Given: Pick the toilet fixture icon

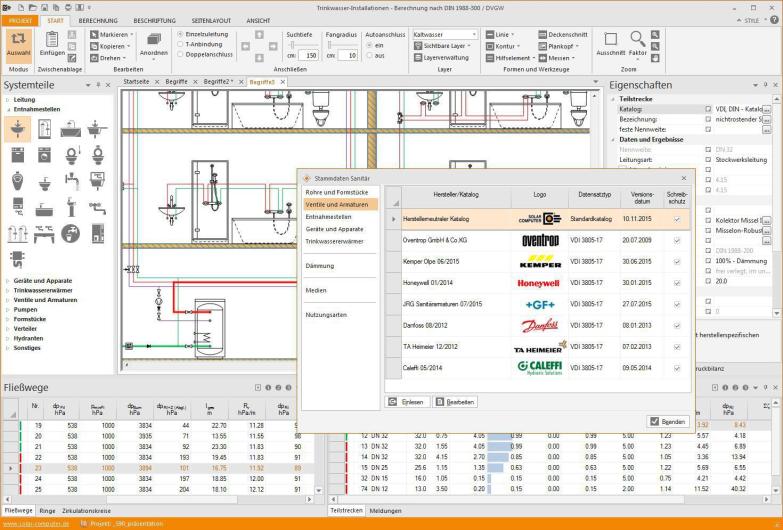Looking at the screenshot, I should (x=71, y=155).
